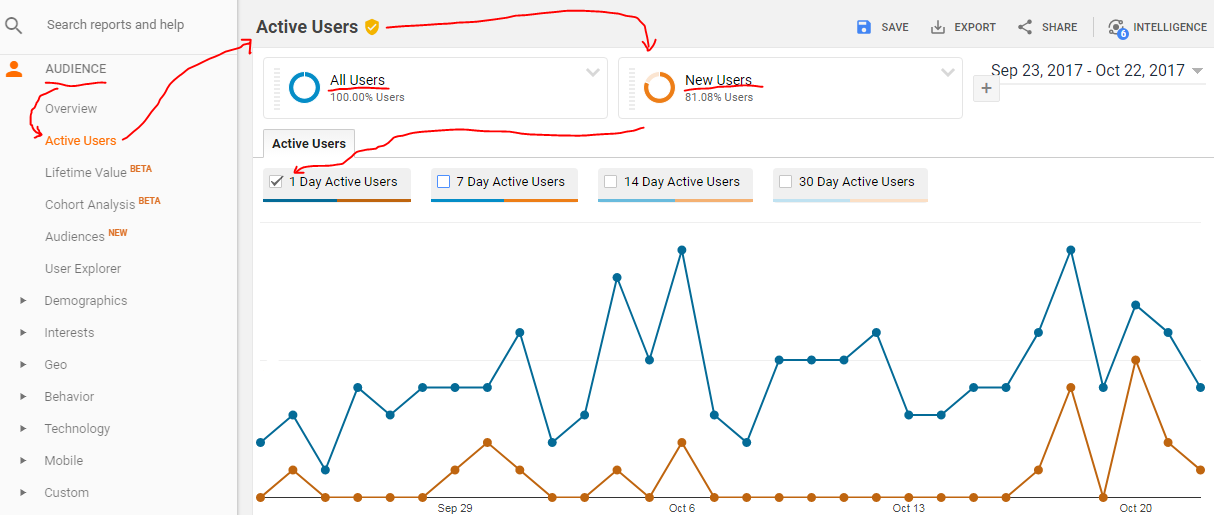Click the 30 Day Active Users color bar

(850, 200)
